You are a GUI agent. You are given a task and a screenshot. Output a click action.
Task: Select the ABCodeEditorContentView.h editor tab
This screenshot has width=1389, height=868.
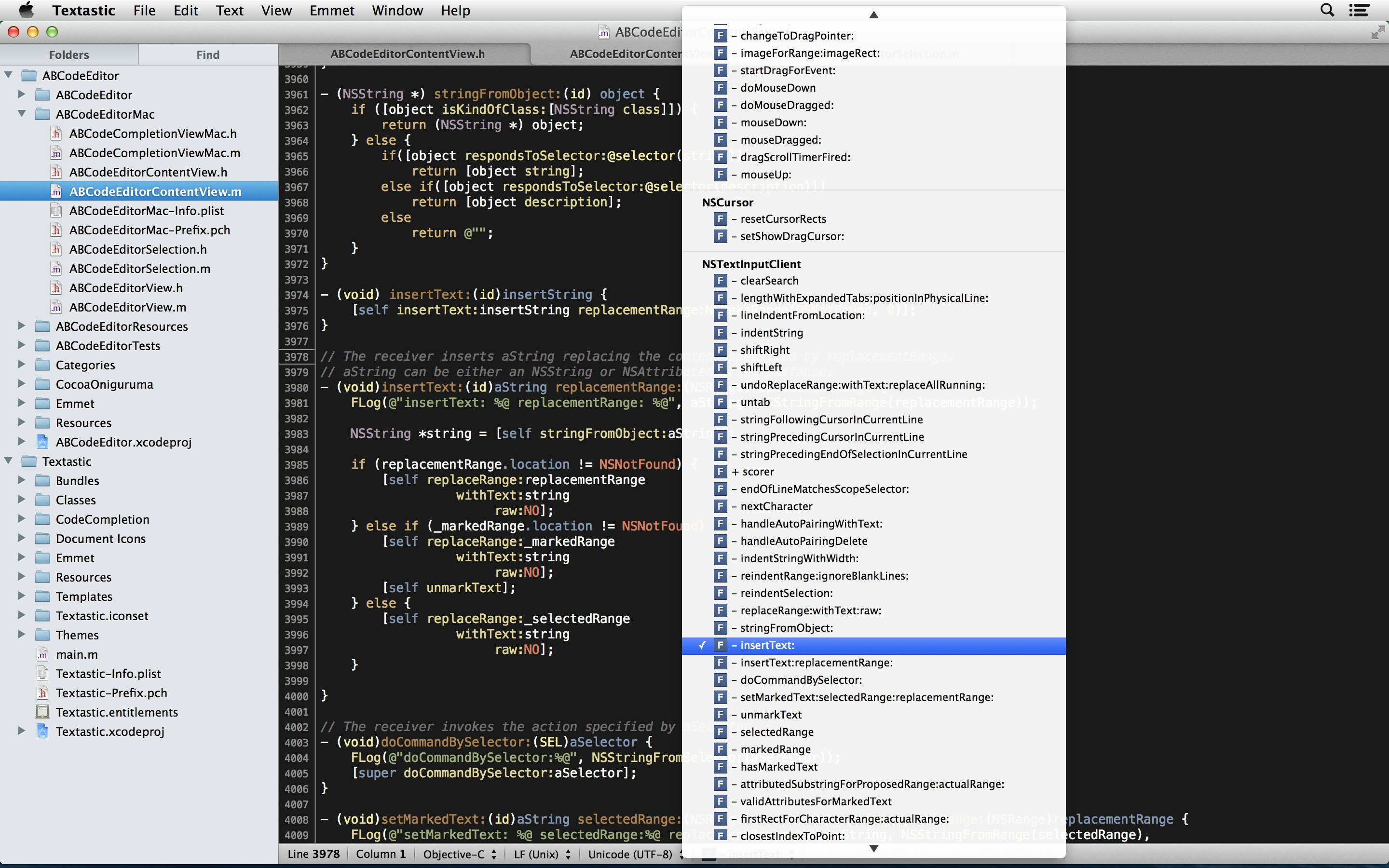[x=408, y=54]
